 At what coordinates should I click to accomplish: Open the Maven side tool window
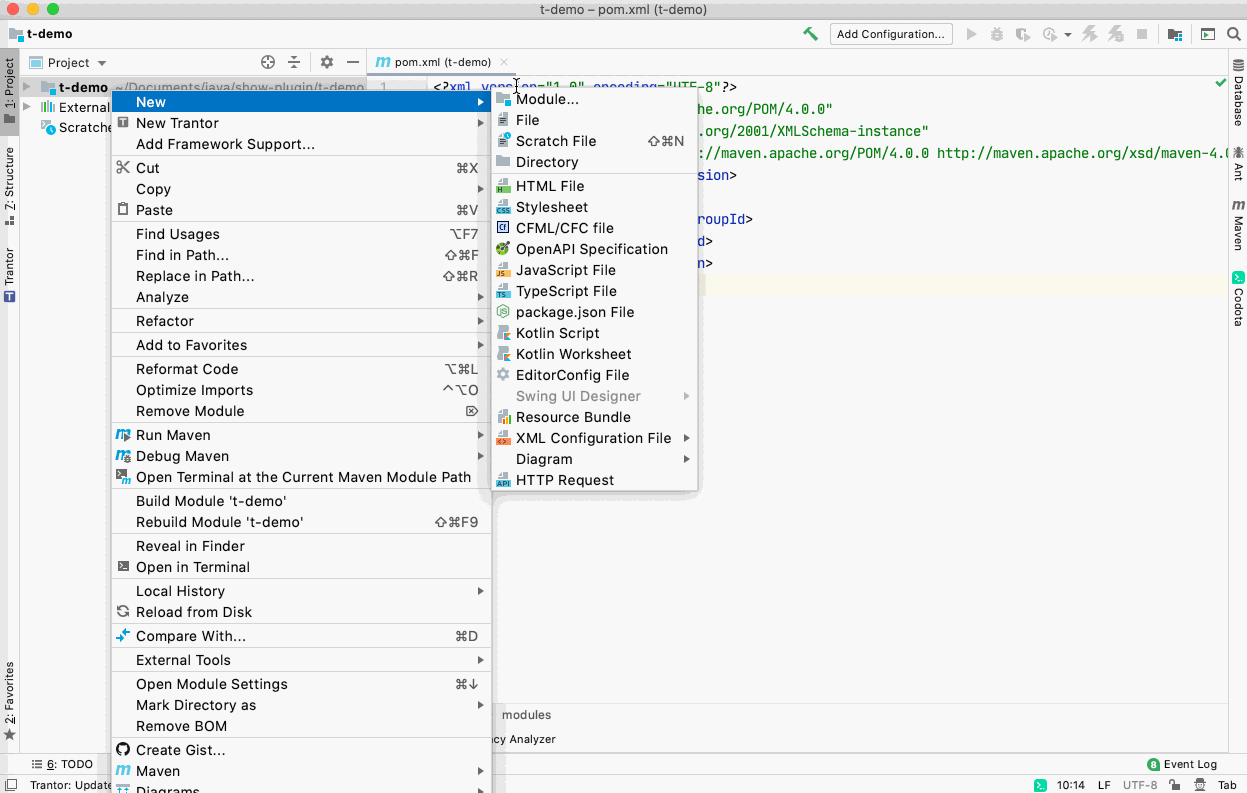coord(1238,226)
